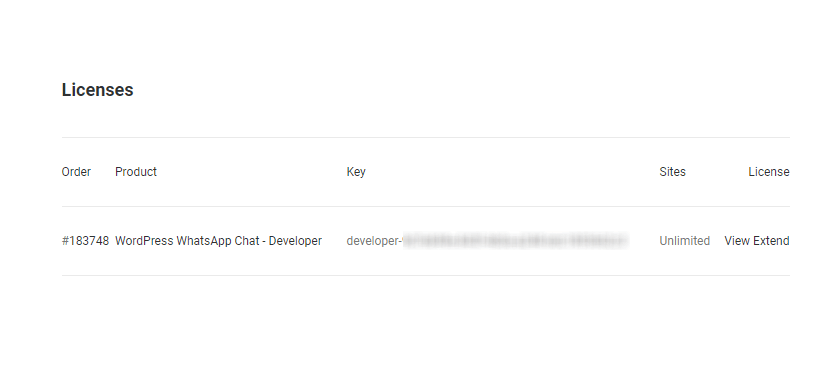Image resolution: width=823 pixels, height=385 pixels.
Task: Click the Order column header
Action: (76, 172)
